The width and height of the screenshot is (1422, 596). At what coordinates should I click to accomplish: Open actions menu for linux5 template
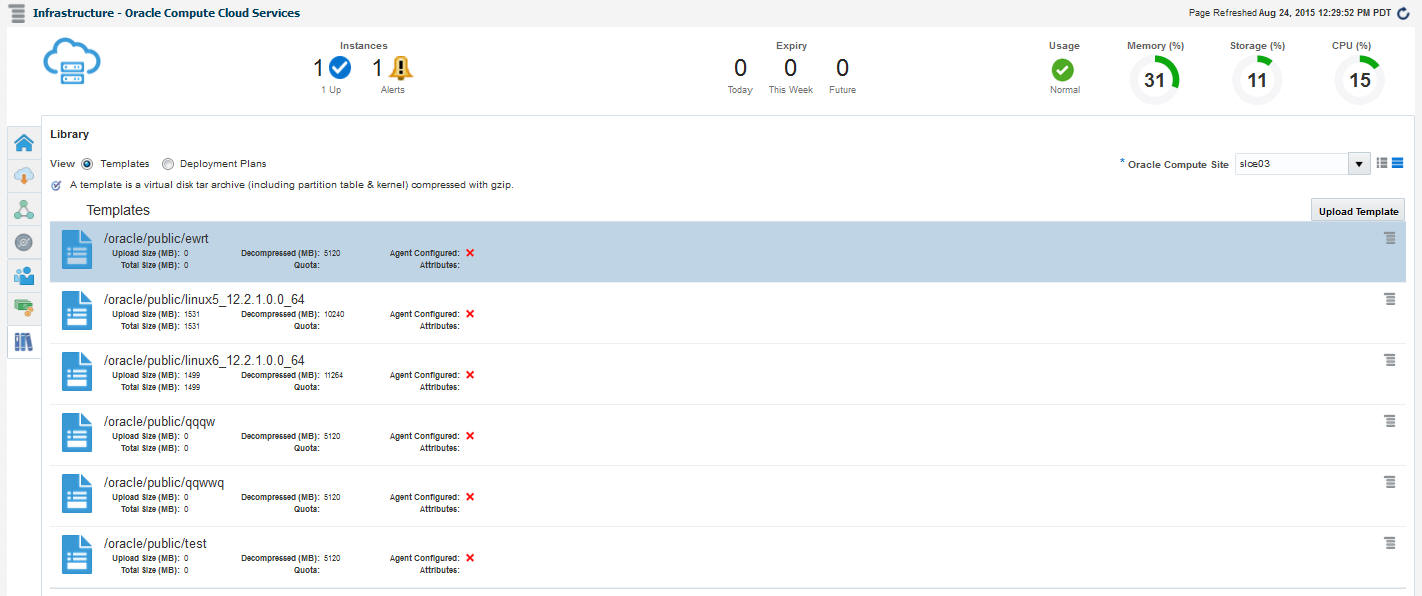tap(1390, 299)
